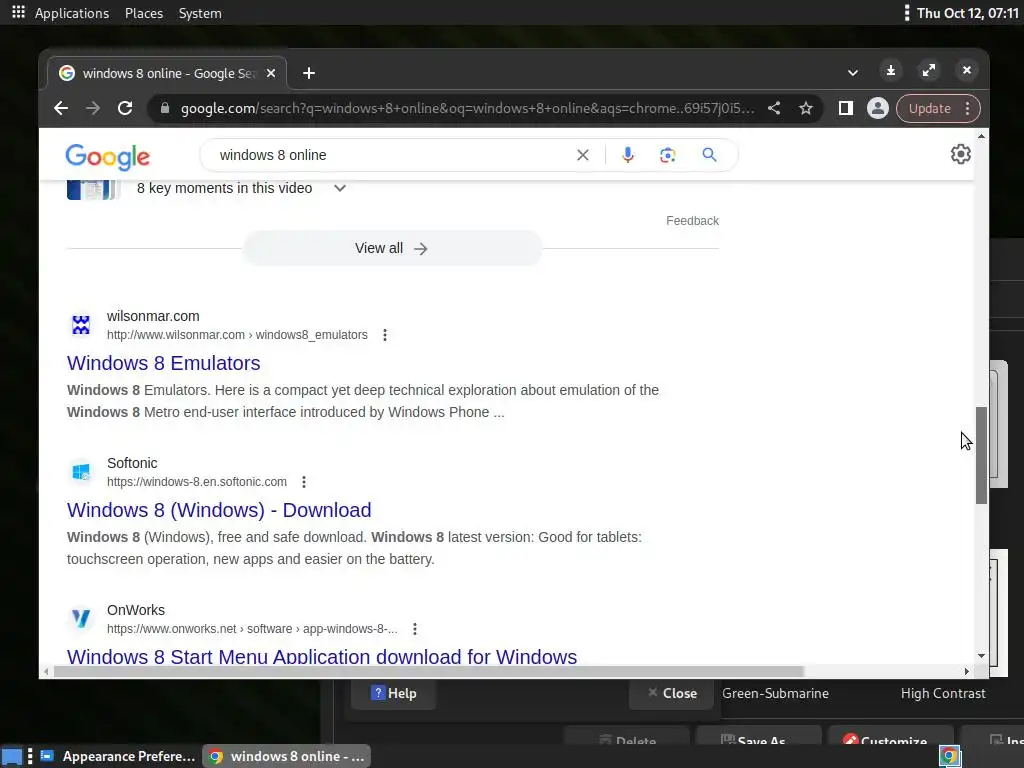Submit search with magnifier icon
Viewport: 1024px width, 768px height.
(x=709, y=155)
